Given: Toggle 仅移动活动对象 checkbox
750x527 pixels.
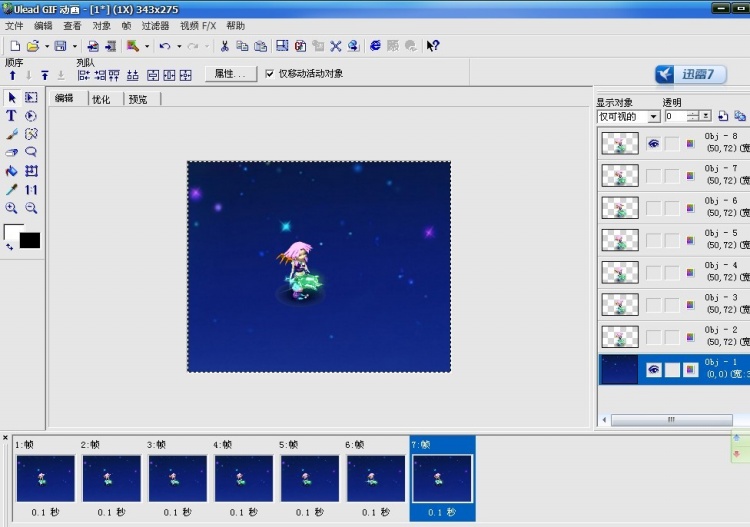Looking at the screenshot, I should [270, 73].
